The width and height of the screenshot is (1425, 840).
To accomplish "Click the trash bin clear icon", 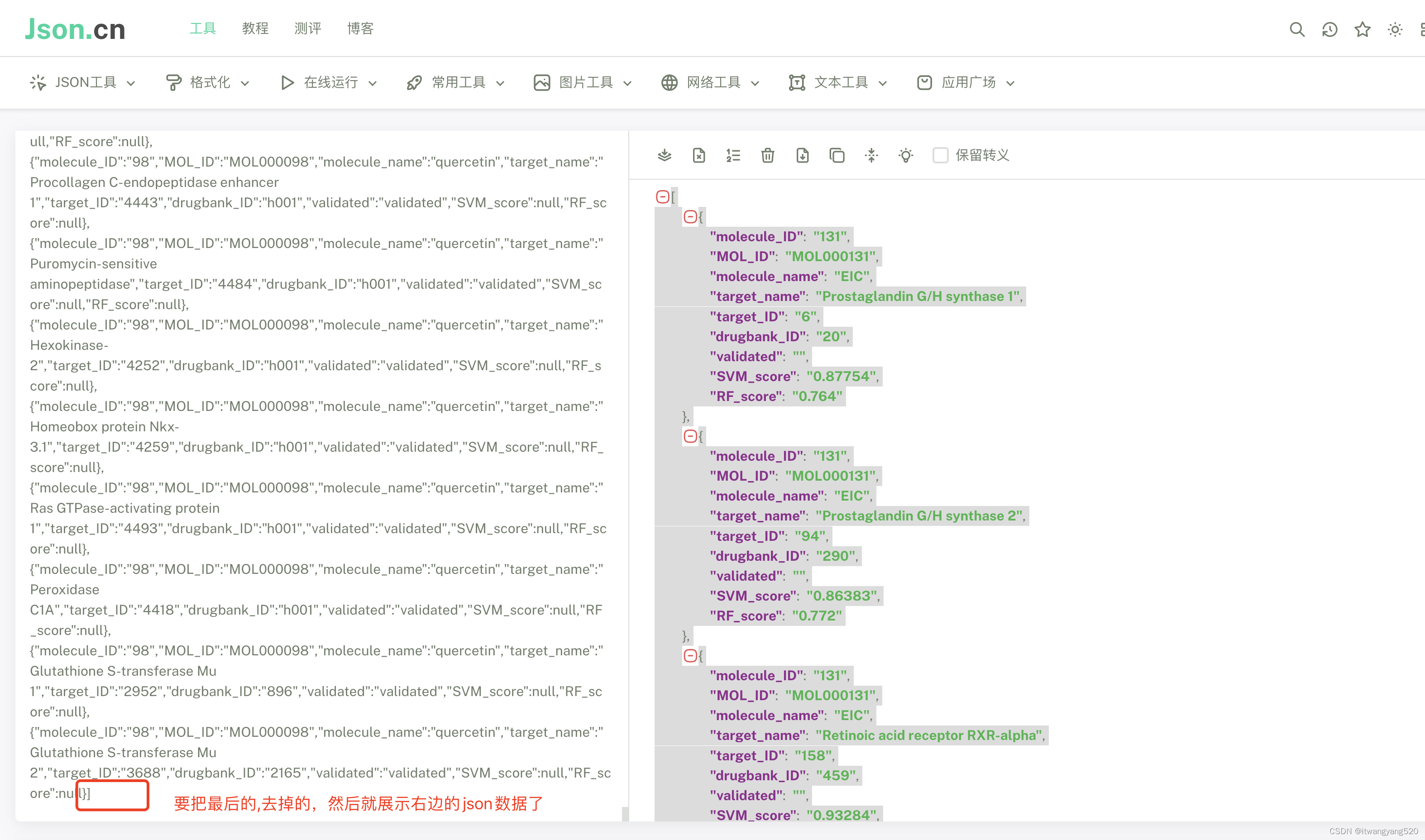I will (768, 155).
